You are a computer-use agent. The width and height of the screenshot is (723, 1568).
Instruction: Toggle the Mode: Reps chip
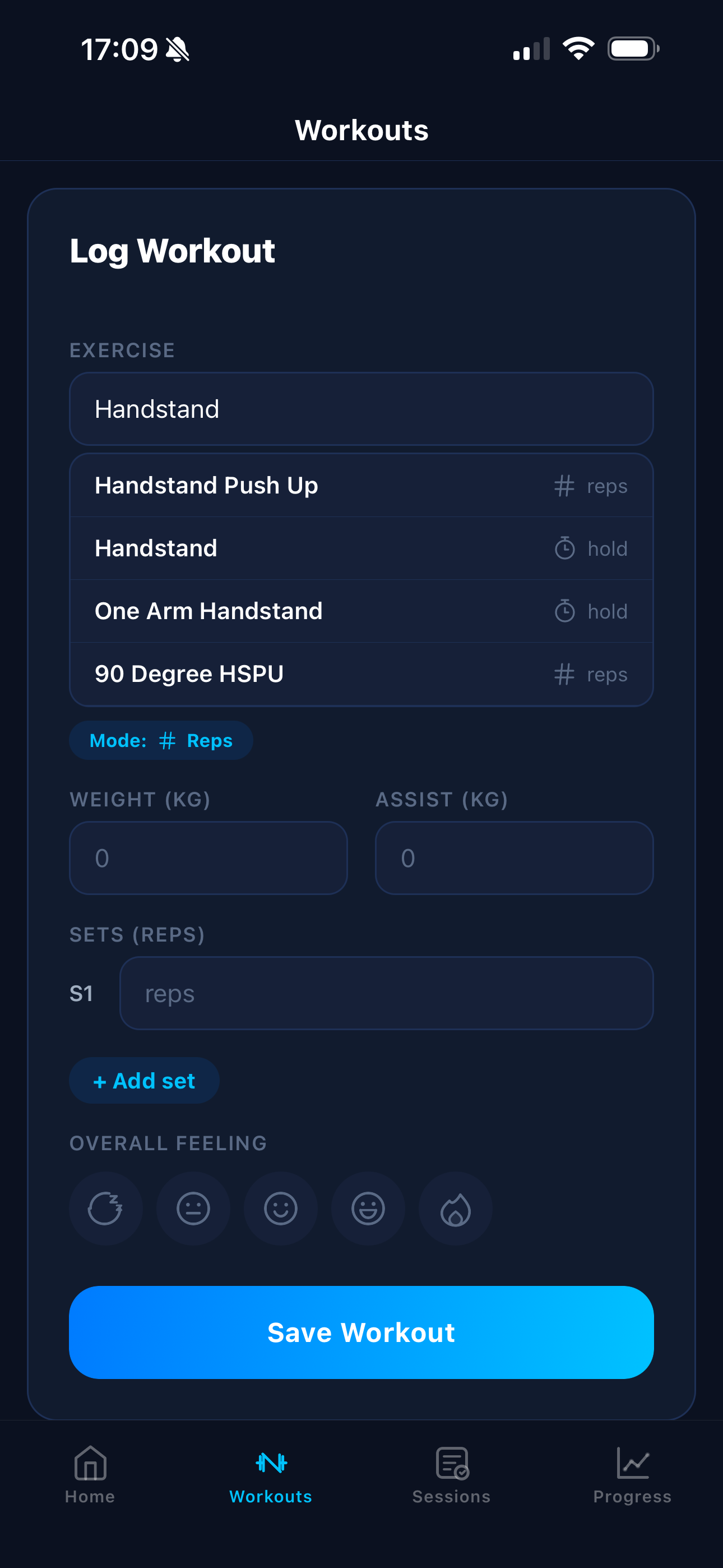(x=161, y=740)
